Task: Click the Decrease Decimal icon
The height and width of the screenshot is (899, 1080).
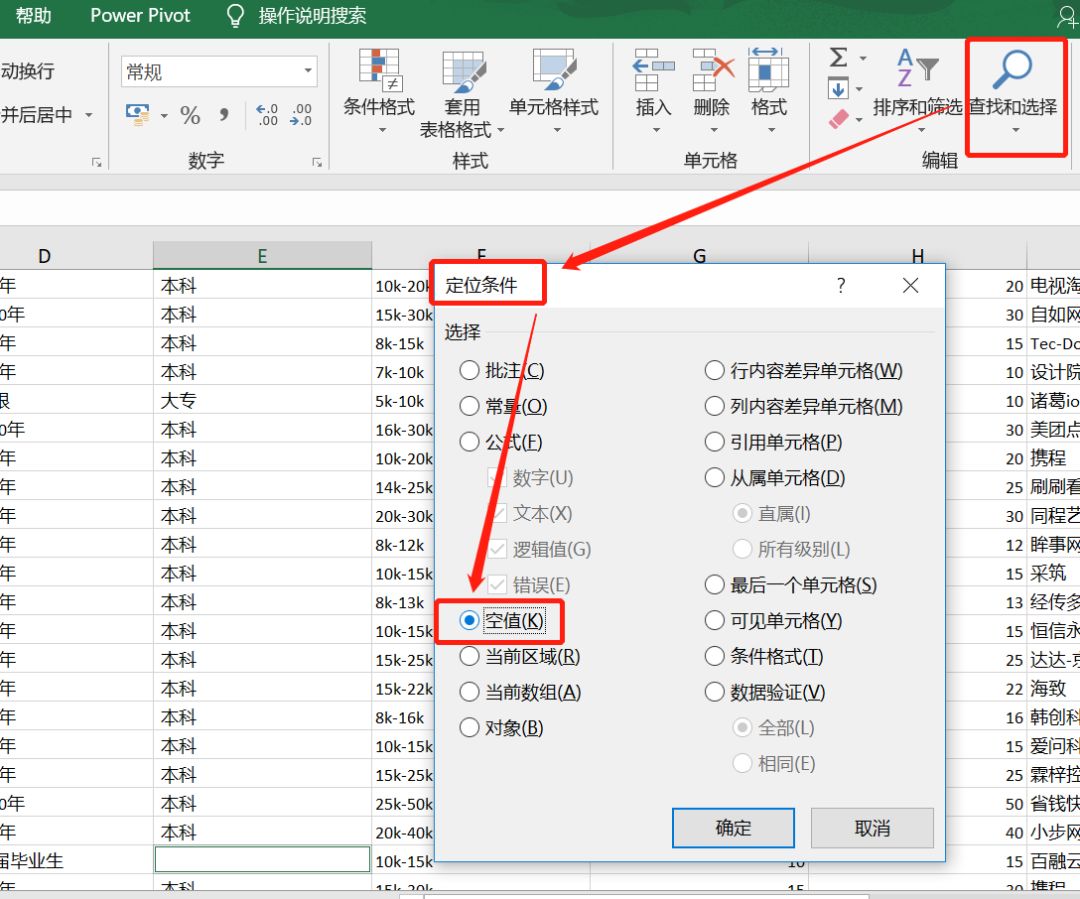Action: 301,115
